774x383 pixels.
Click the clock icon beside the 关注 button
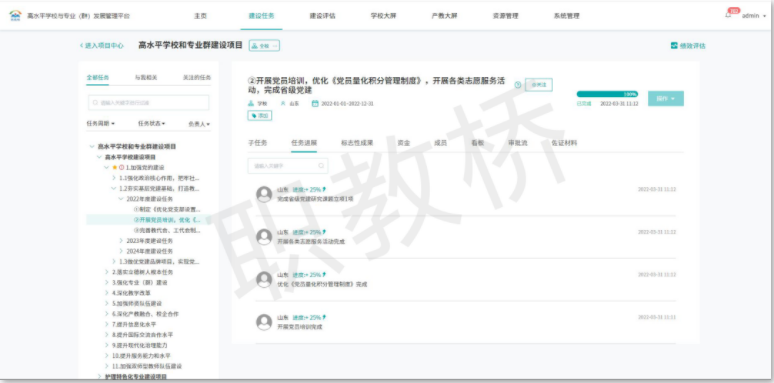click(518, 85)
